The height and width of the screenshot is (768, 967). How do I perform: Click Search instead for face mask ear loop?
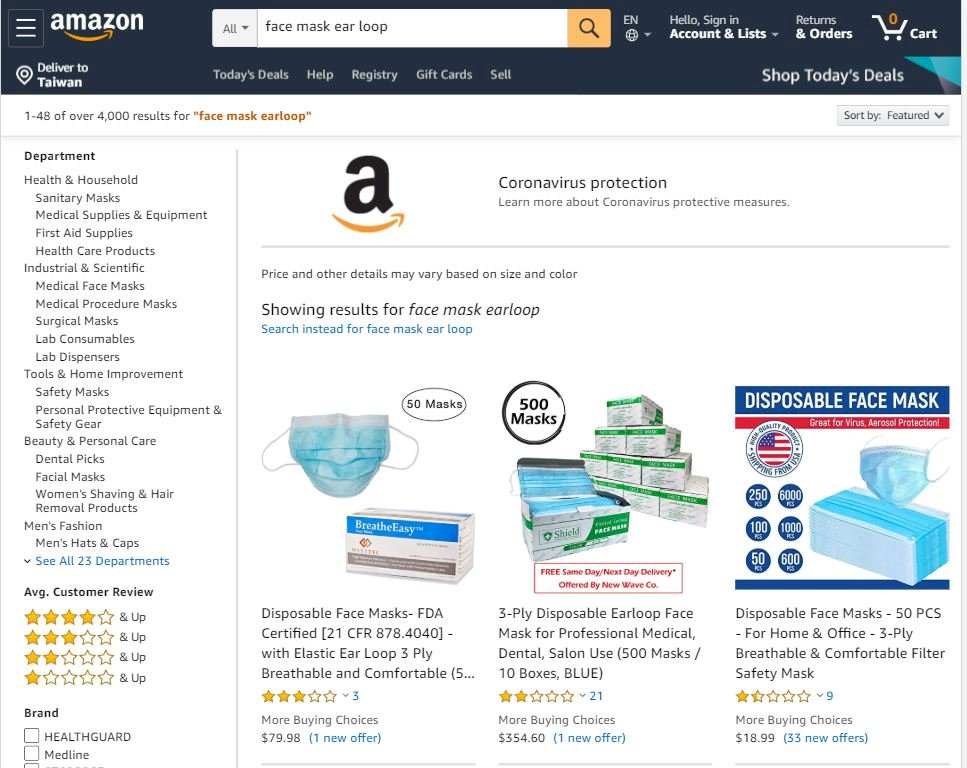[x=366, y=329]
